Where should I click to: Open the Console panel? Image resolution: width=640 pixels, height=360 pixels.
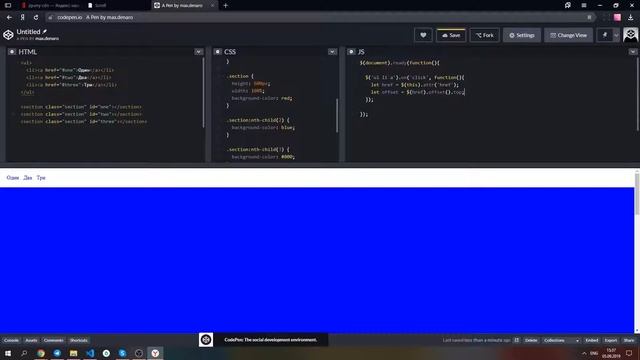11,340
